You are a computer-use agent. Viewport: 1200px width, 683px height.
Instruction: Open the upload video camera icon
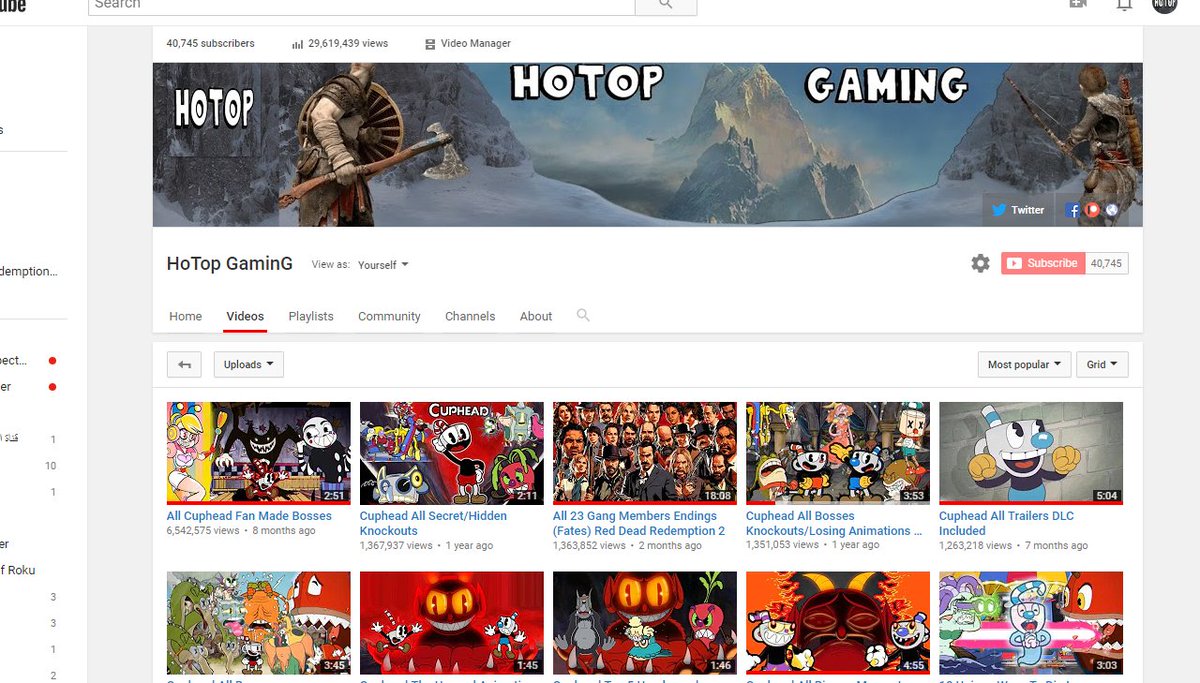(x=1078, y=4)
